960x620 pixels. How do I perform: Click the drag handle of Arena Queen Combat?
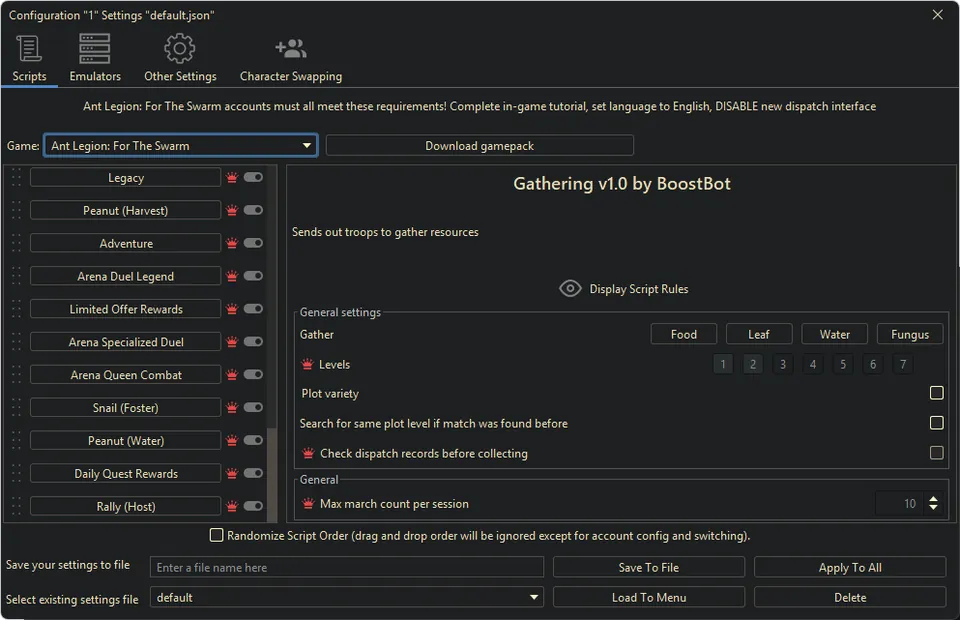pyautogui.click(x=17, y=375)
